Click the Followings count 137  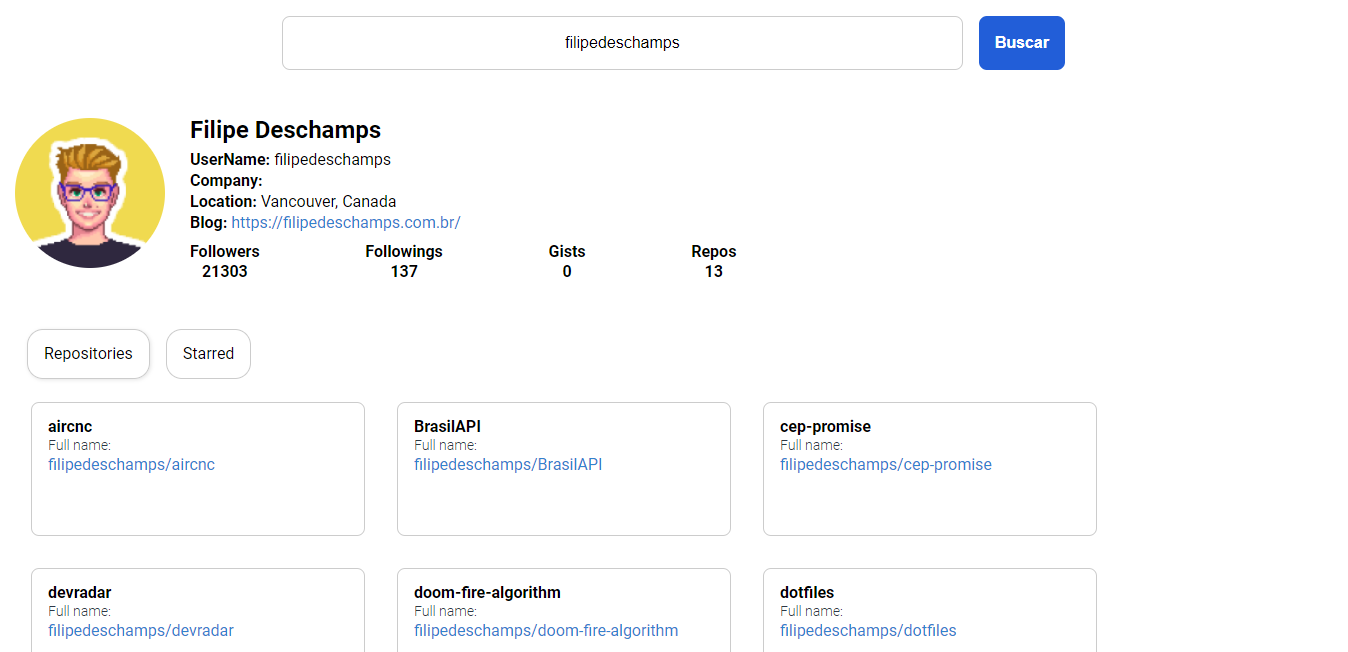403,271
